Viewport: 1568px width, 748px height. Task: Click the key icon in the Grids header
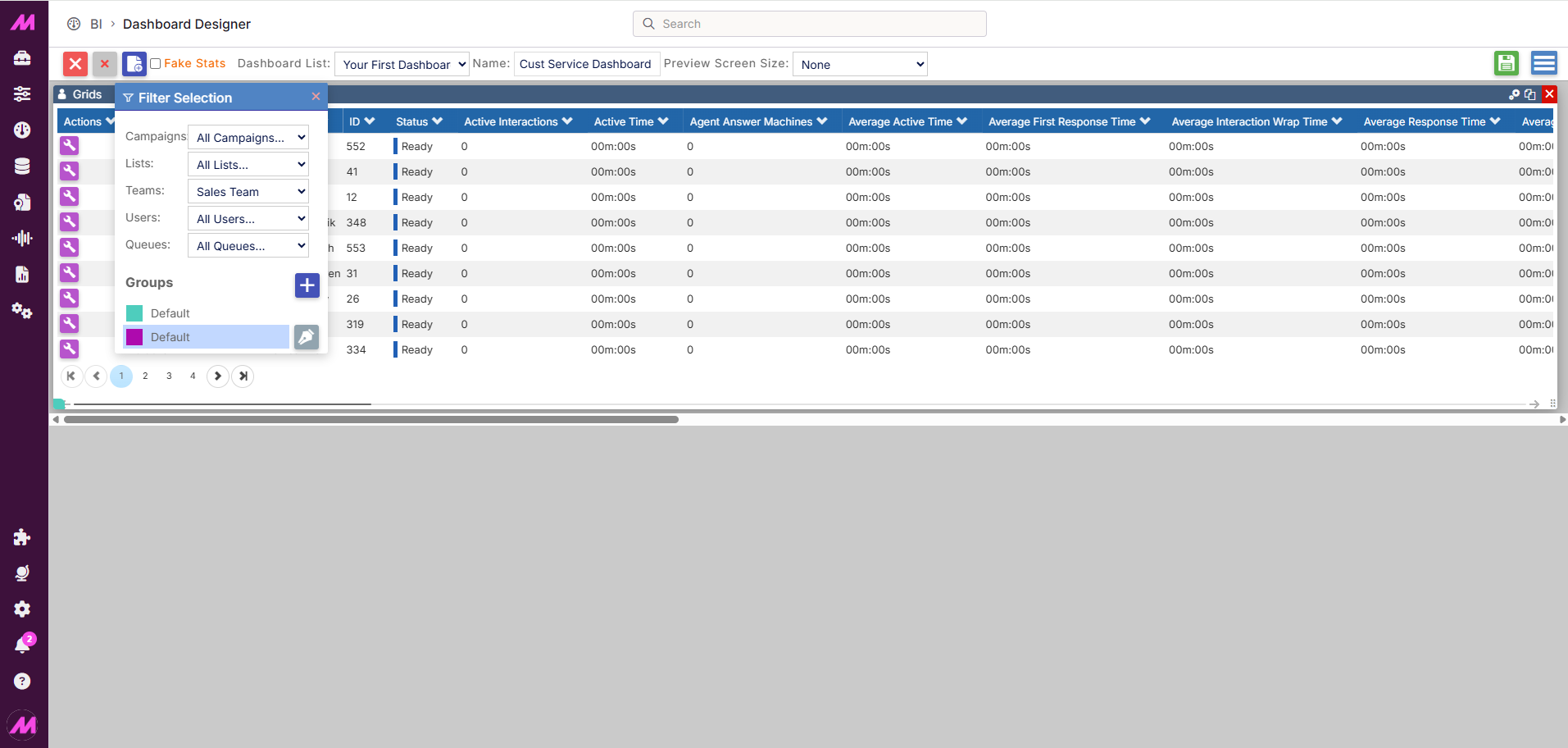click(x=1515, y=94)
